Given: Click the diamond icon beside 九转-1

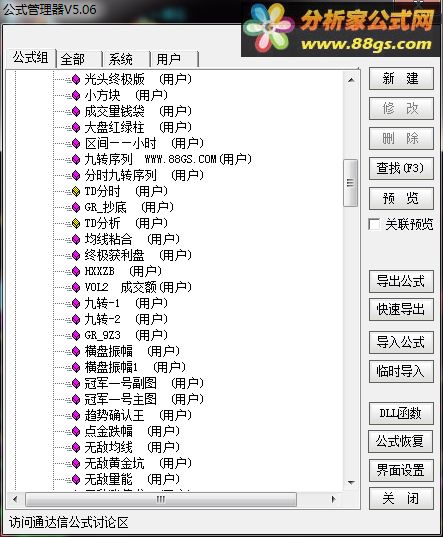Looking at the screenshot, I should tap(76, 303).
